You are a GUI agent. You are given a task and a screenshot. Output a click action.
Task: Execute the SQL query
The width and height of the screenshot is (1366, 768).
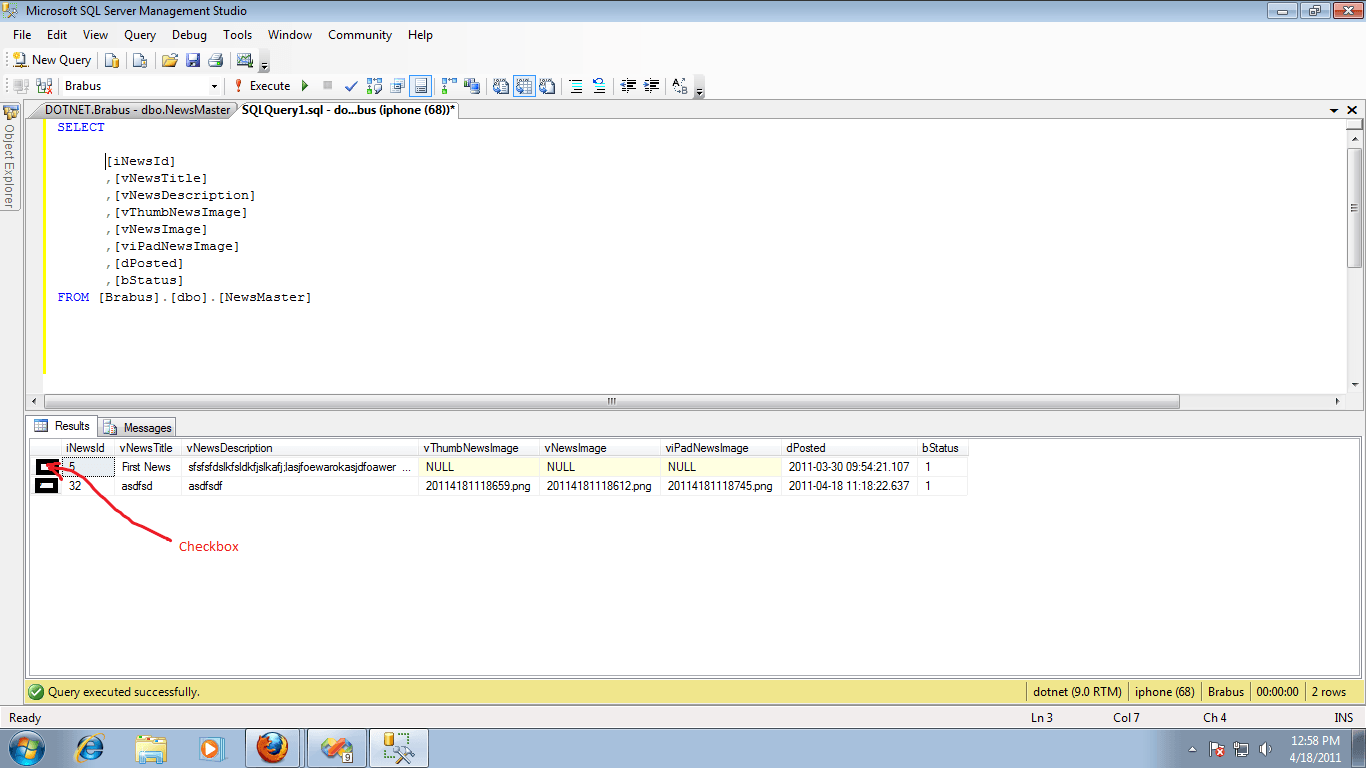[x=262, y=86]
